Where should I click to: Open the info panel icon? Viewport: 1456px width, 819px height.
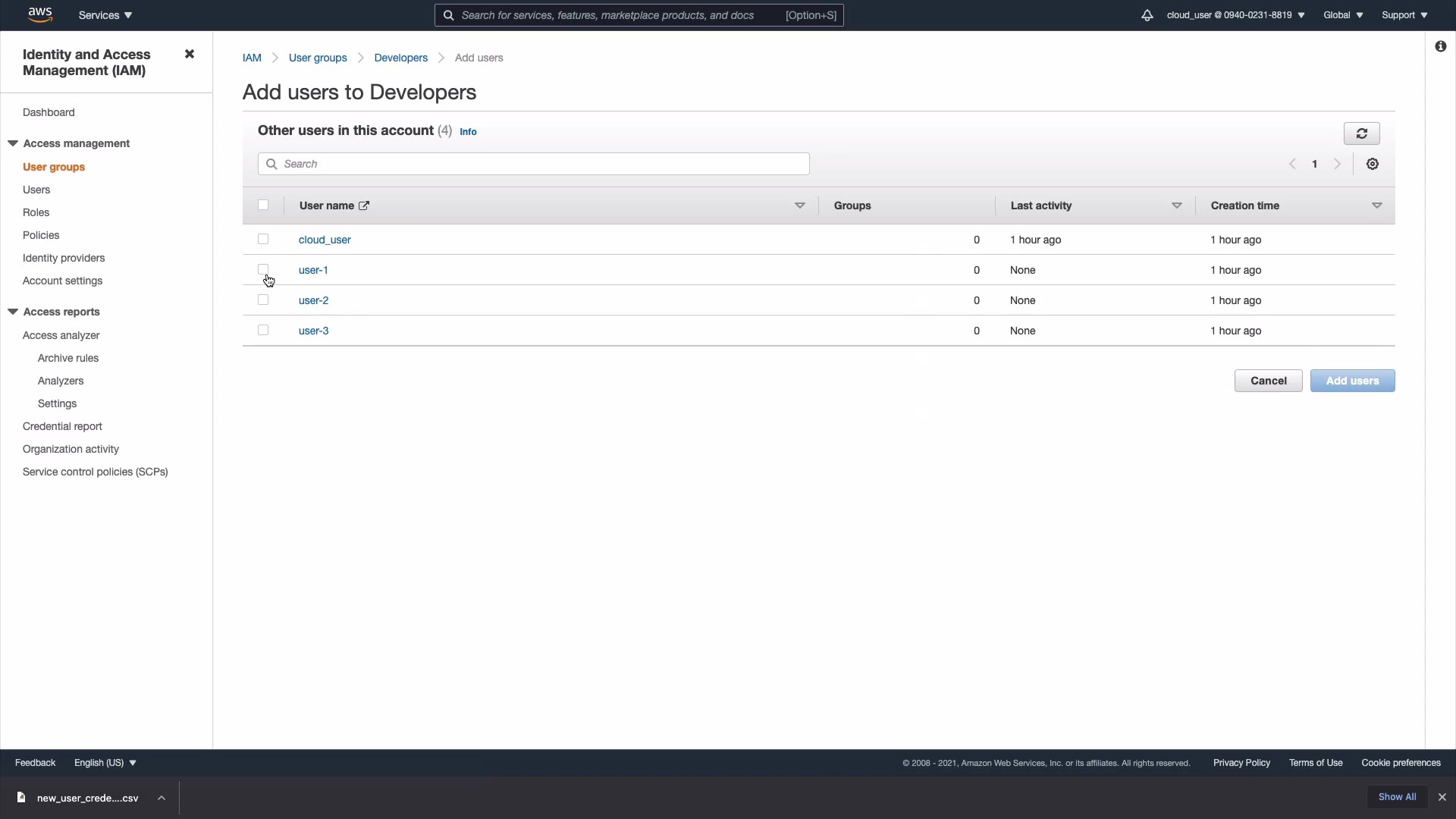1440,46
